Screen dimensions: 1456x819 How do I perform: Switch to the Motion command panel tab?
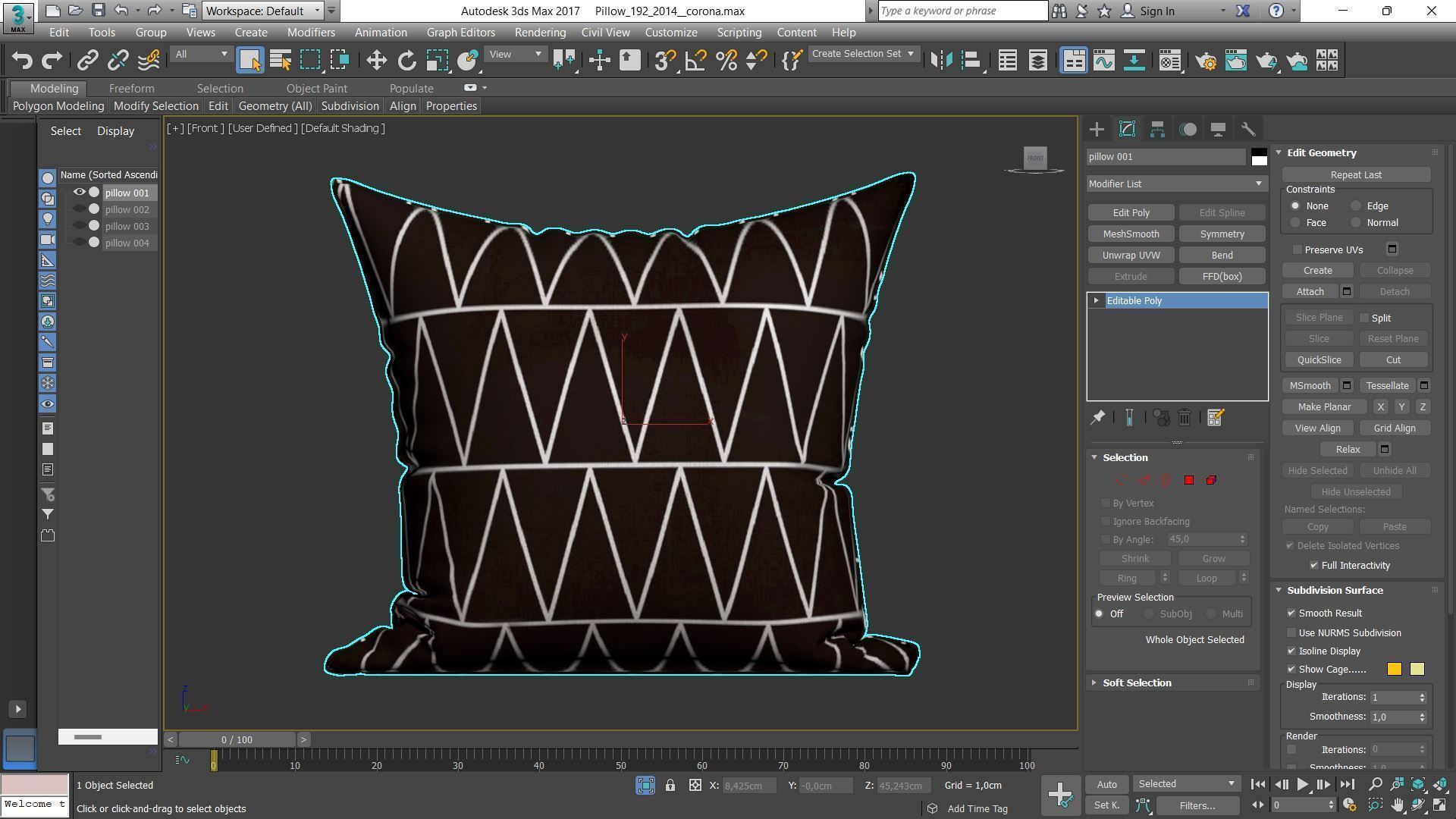(x=1188, y=129)
